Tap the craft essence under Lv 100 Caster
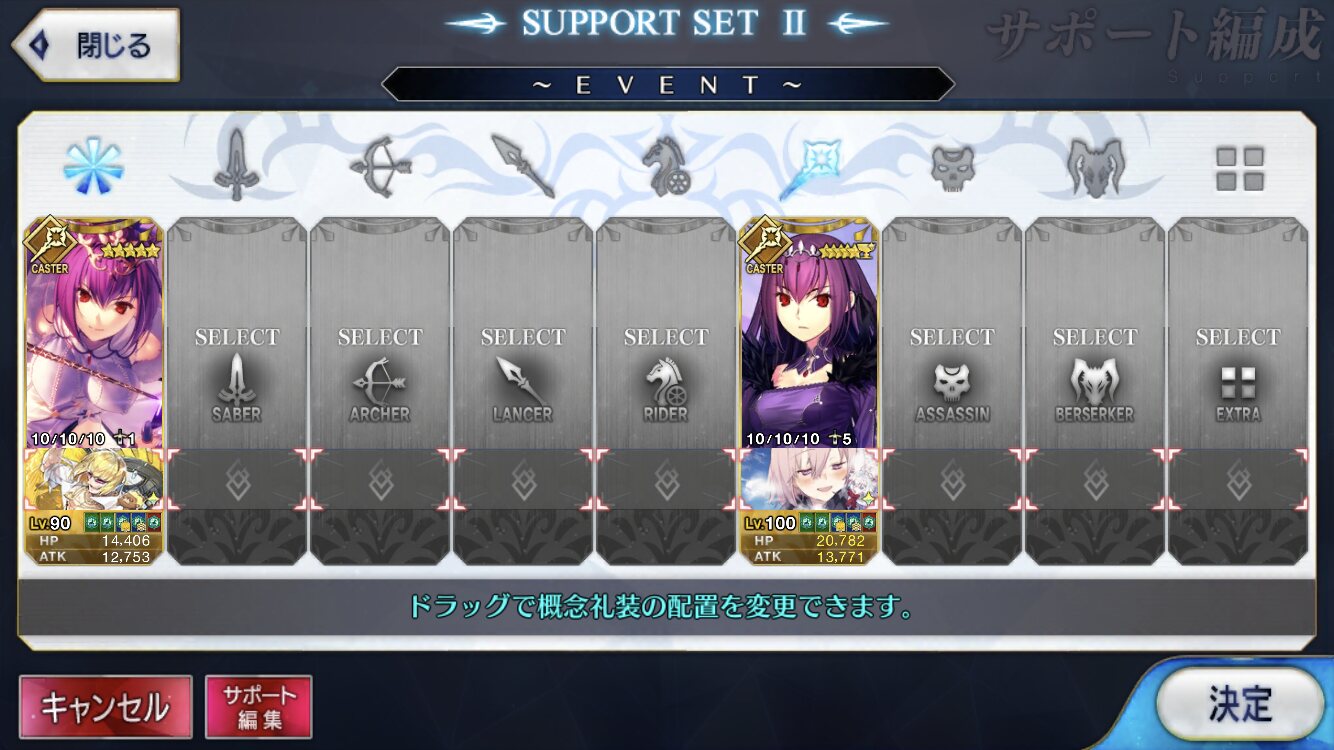This screenshot has height=750, width=1334. tap(809, 479)
